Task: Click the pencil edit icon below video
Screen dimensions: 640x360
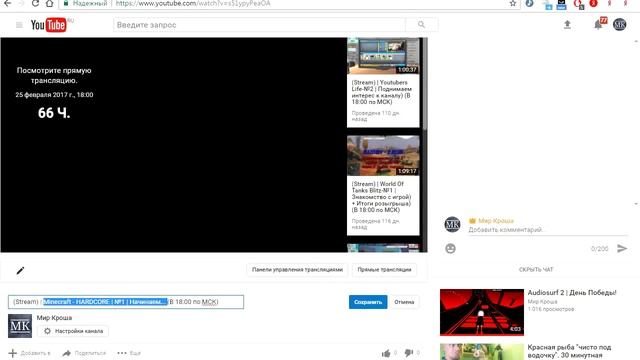Action: (x=20, y=270)
